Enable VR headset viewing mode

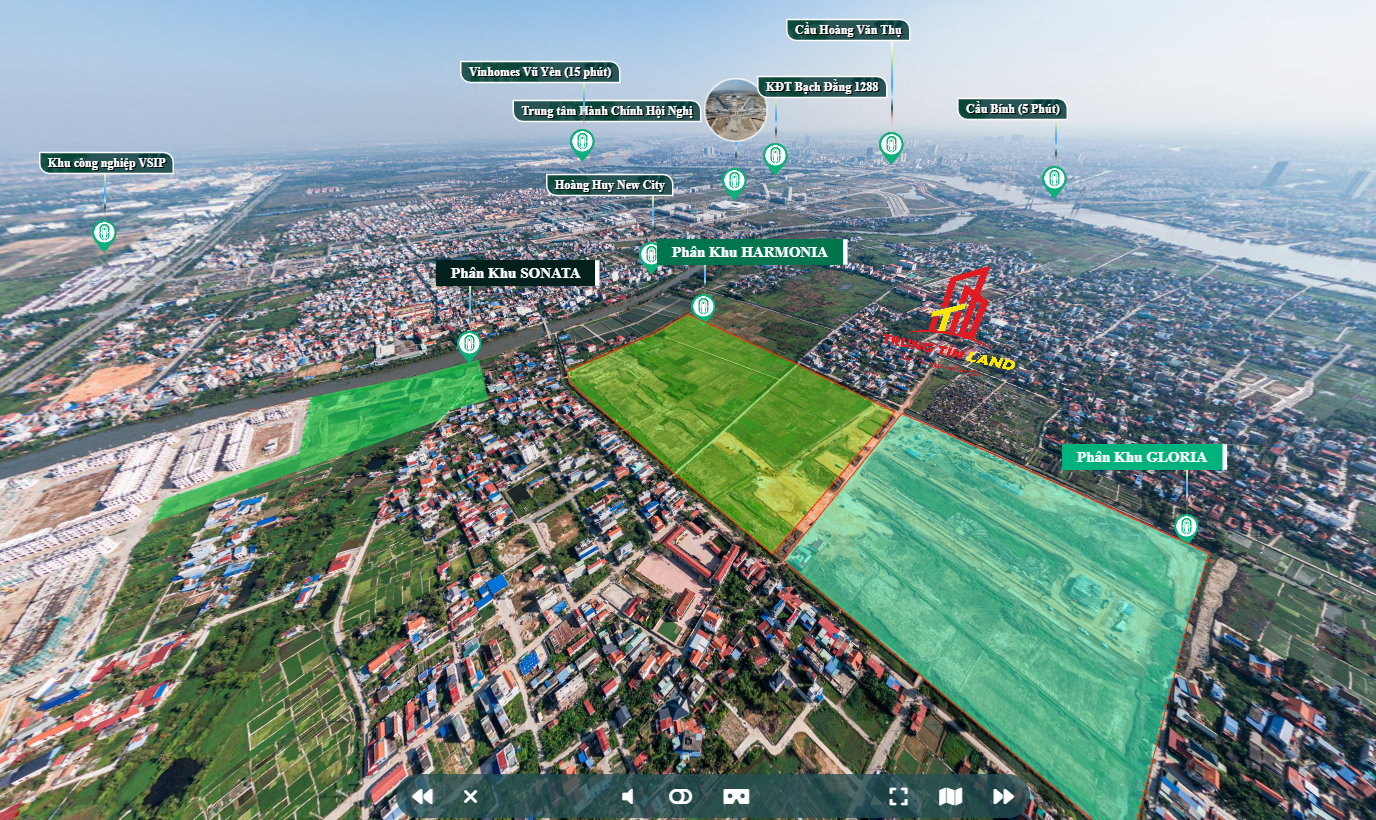coord(736,796)
